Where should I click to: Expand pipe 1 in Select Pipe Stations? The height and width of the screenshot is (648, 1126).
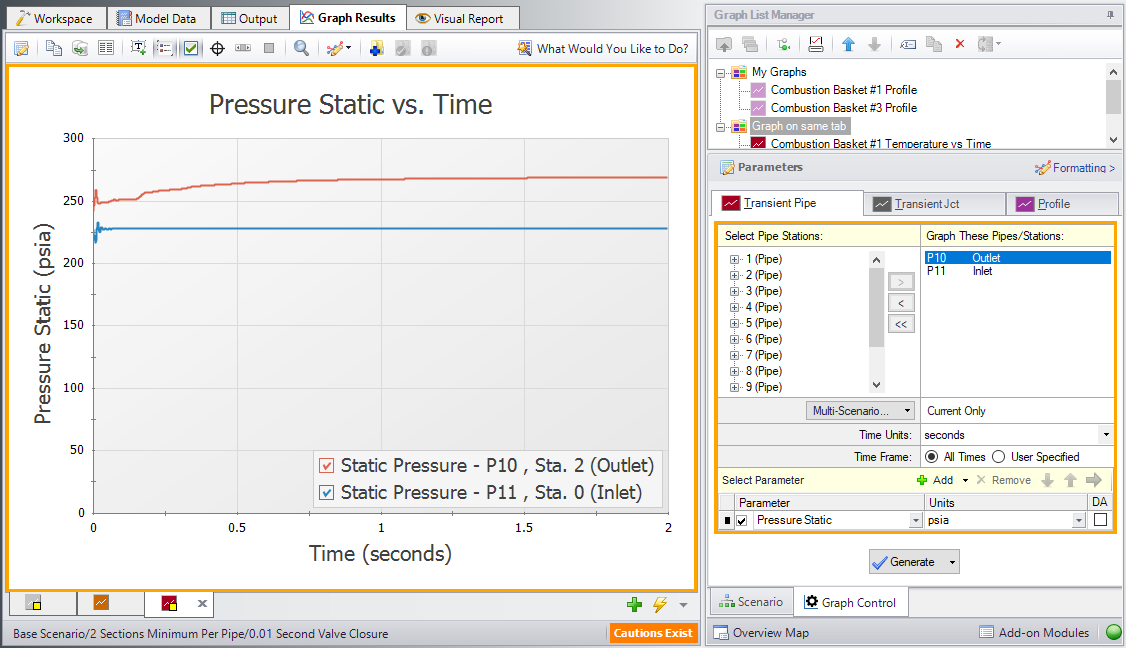735,259
